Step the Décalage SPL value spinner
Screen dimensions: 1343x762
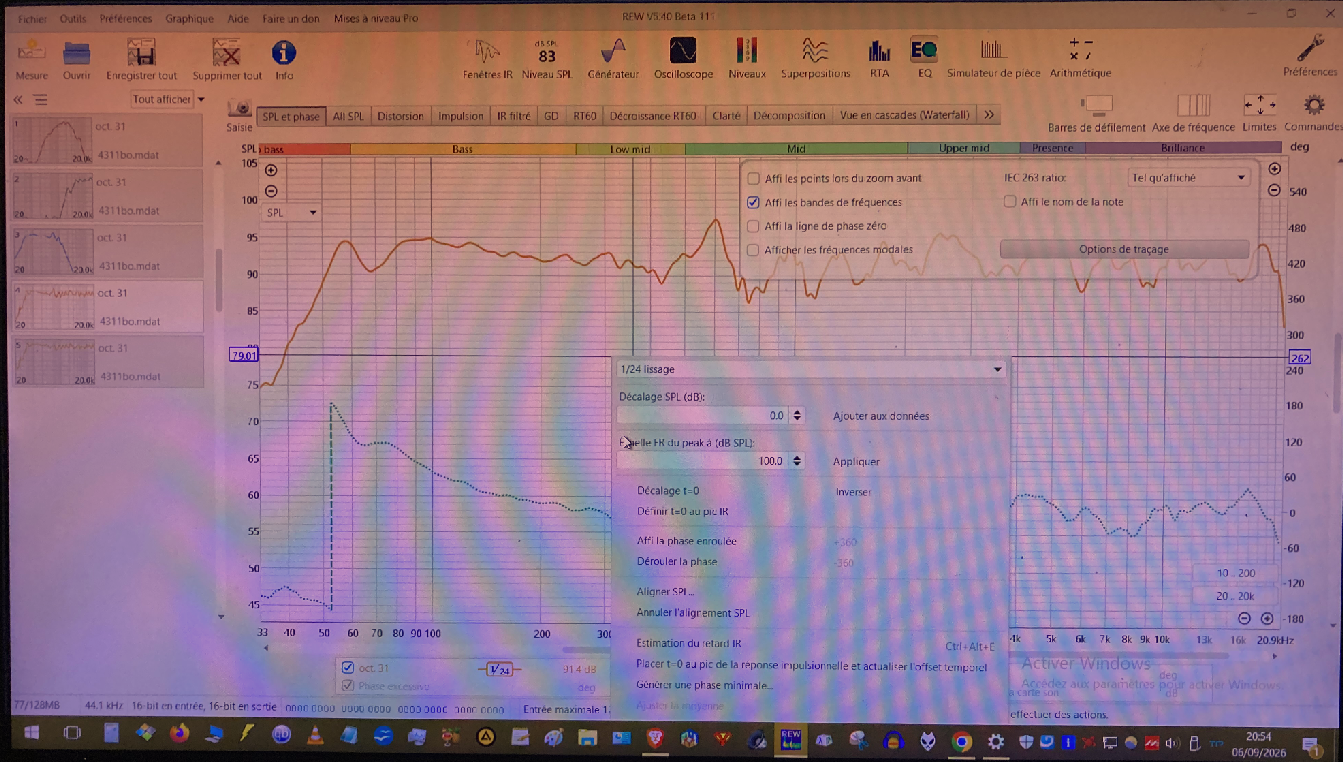coord(797,415)
